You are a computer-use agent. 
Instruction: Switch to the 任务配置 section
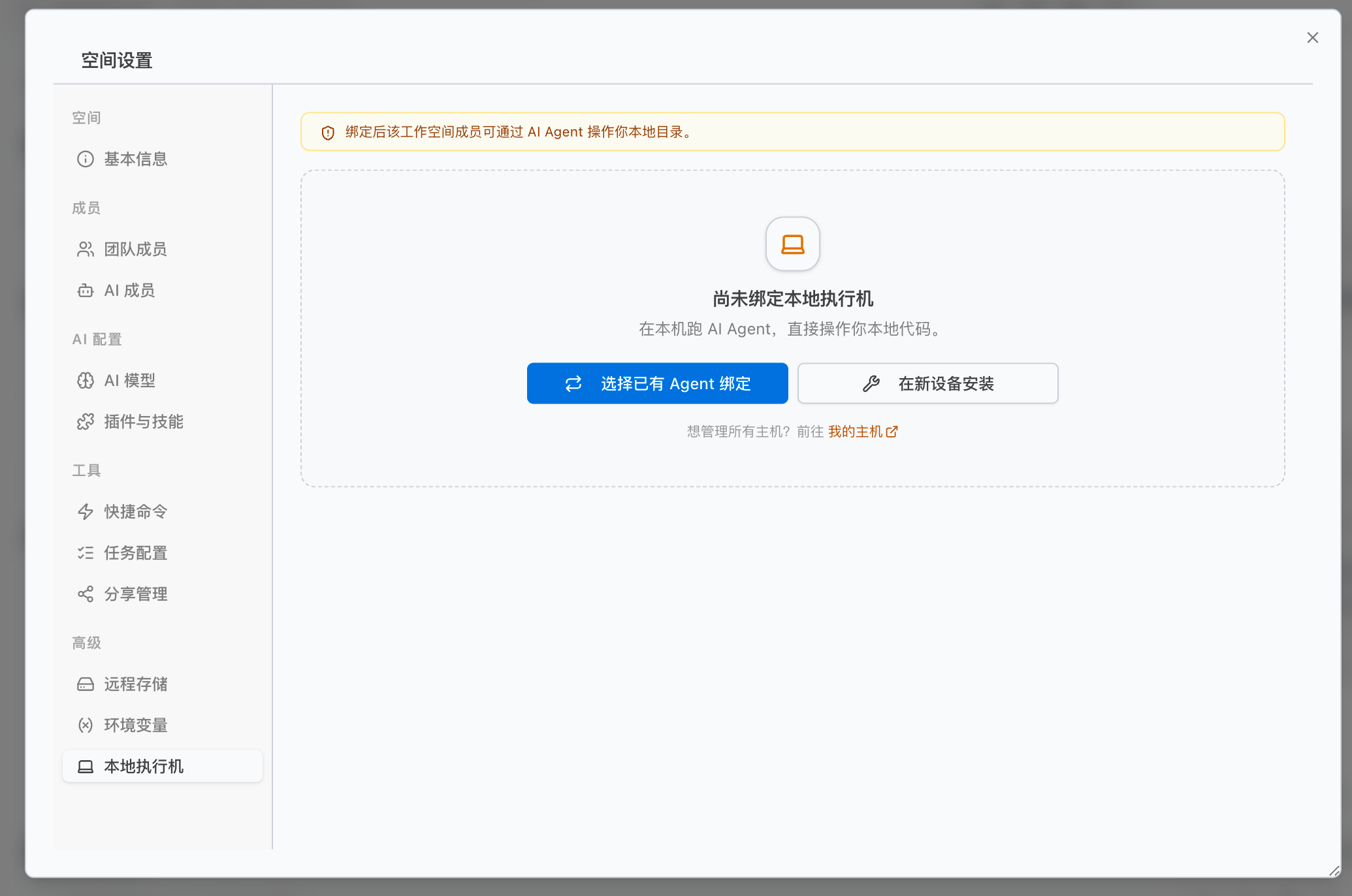click(x=136, y=553)
